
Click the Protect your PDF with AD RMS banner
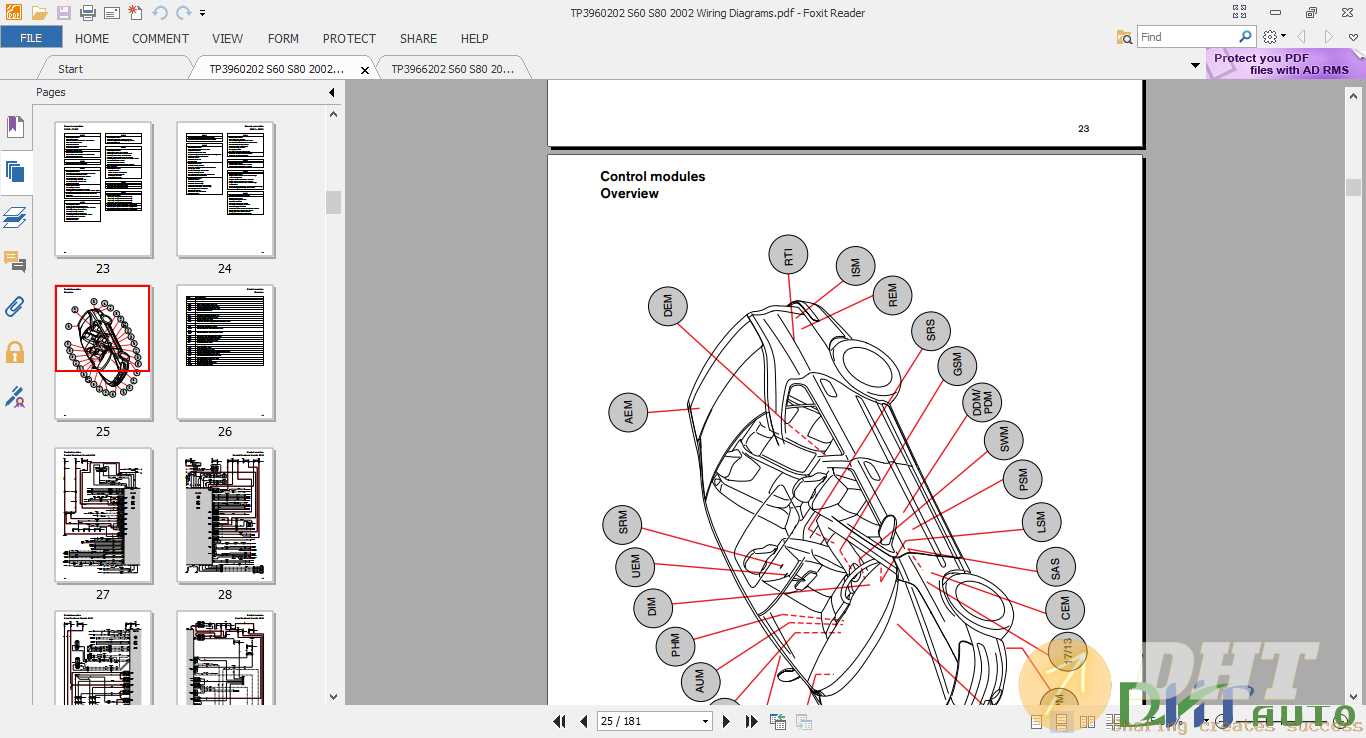1285,64
